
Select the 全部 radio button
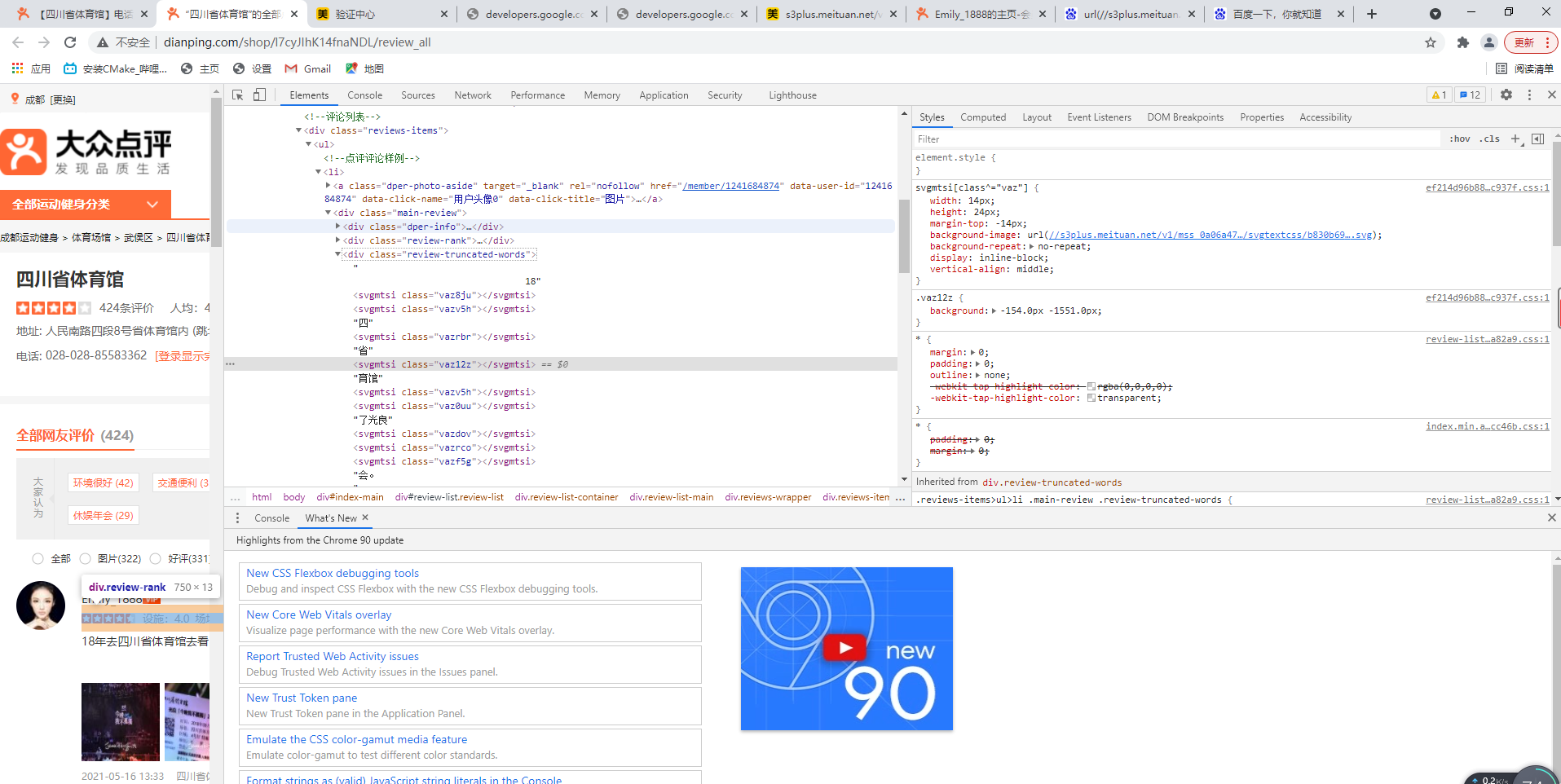click(x=37, y=559)
